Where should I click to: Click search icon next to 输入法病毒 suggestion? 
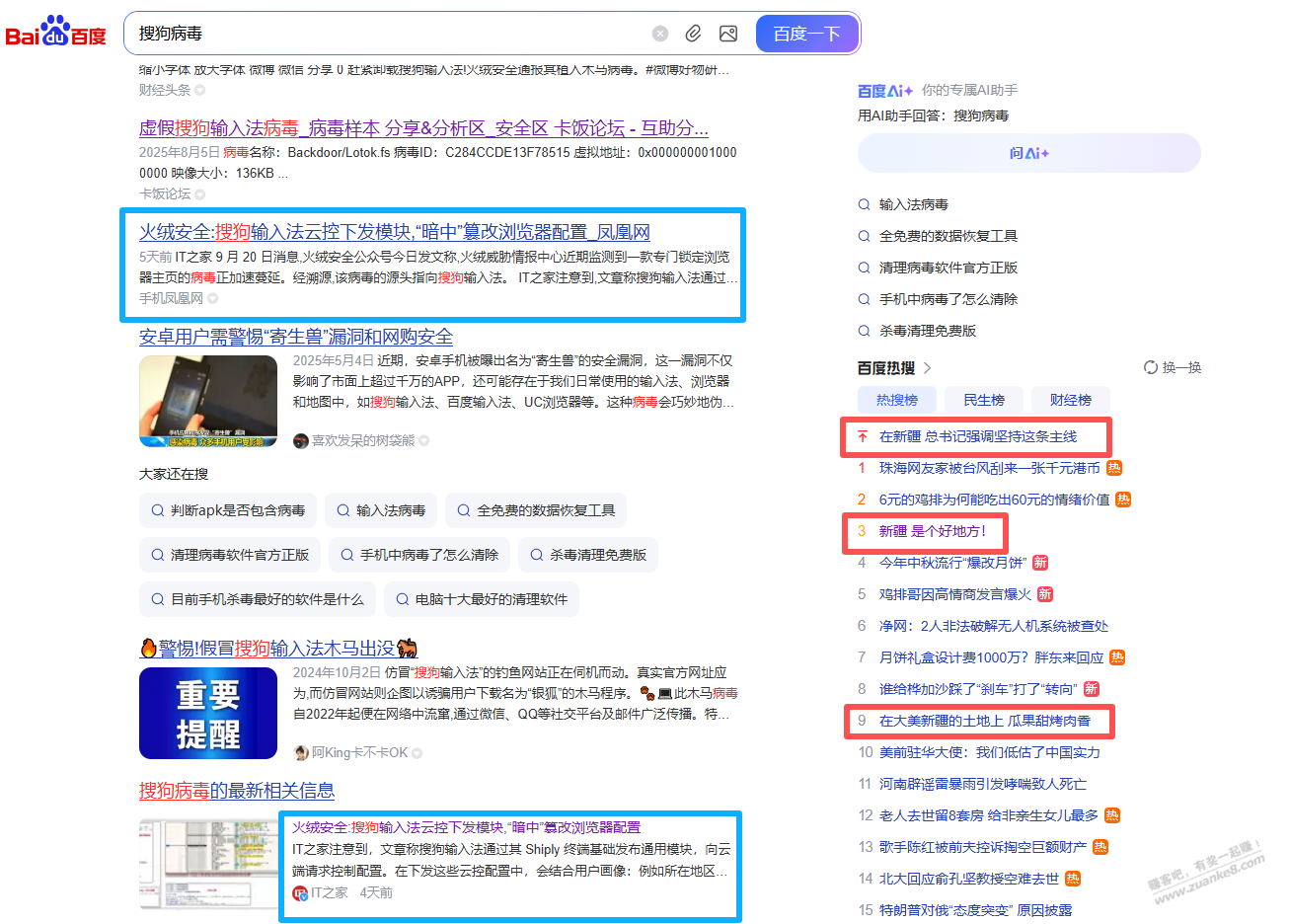tap(865, 204)
